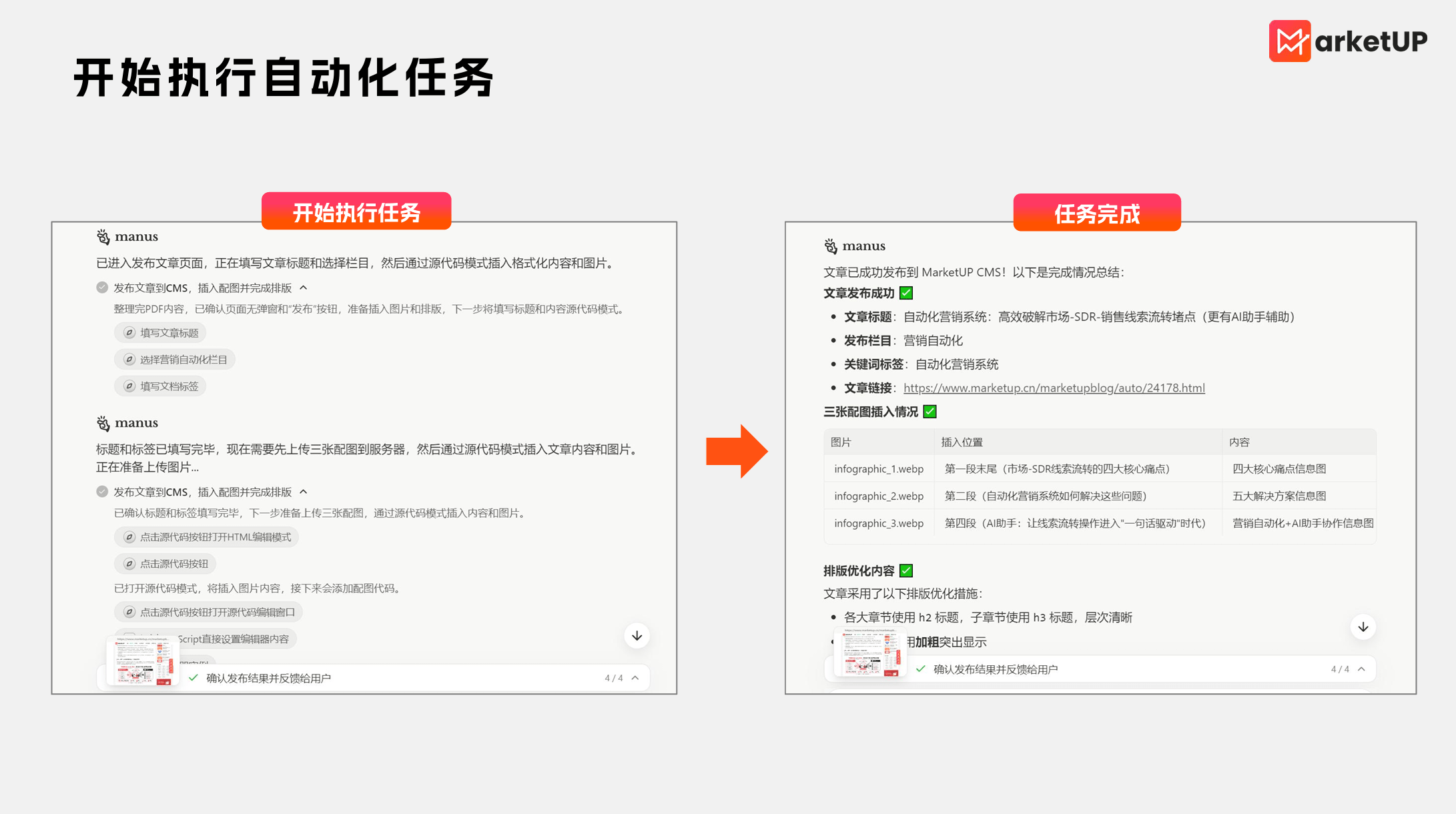Click the manus icon in right panel
This screenshot has width=1456, height=814.
(x=831, y=246)
